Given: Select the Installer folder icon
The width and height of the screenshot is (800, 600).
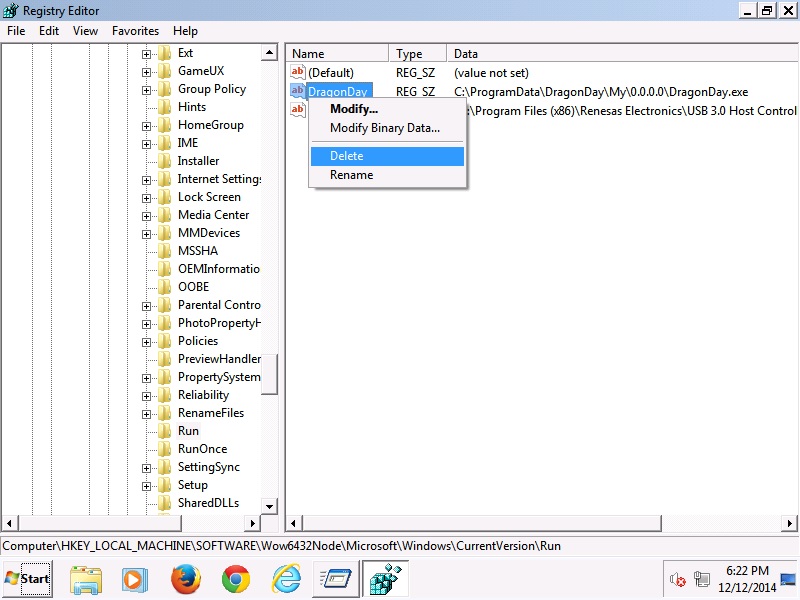Looking at the screenshot, I should tap(165, 161).
